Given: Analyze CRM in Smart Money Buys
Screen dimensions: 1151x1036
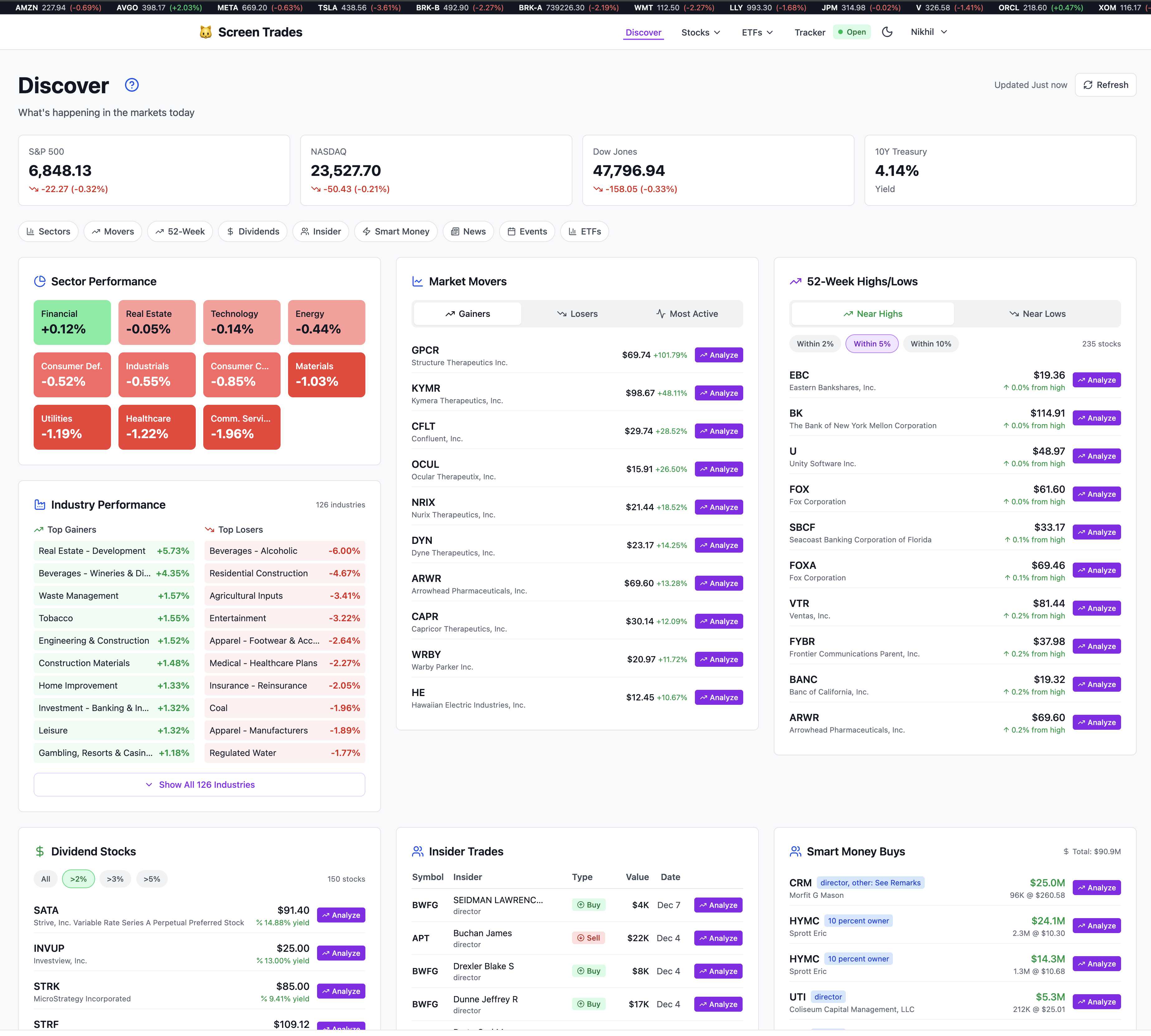Looking at the screenshot, I should (1096, 888).
